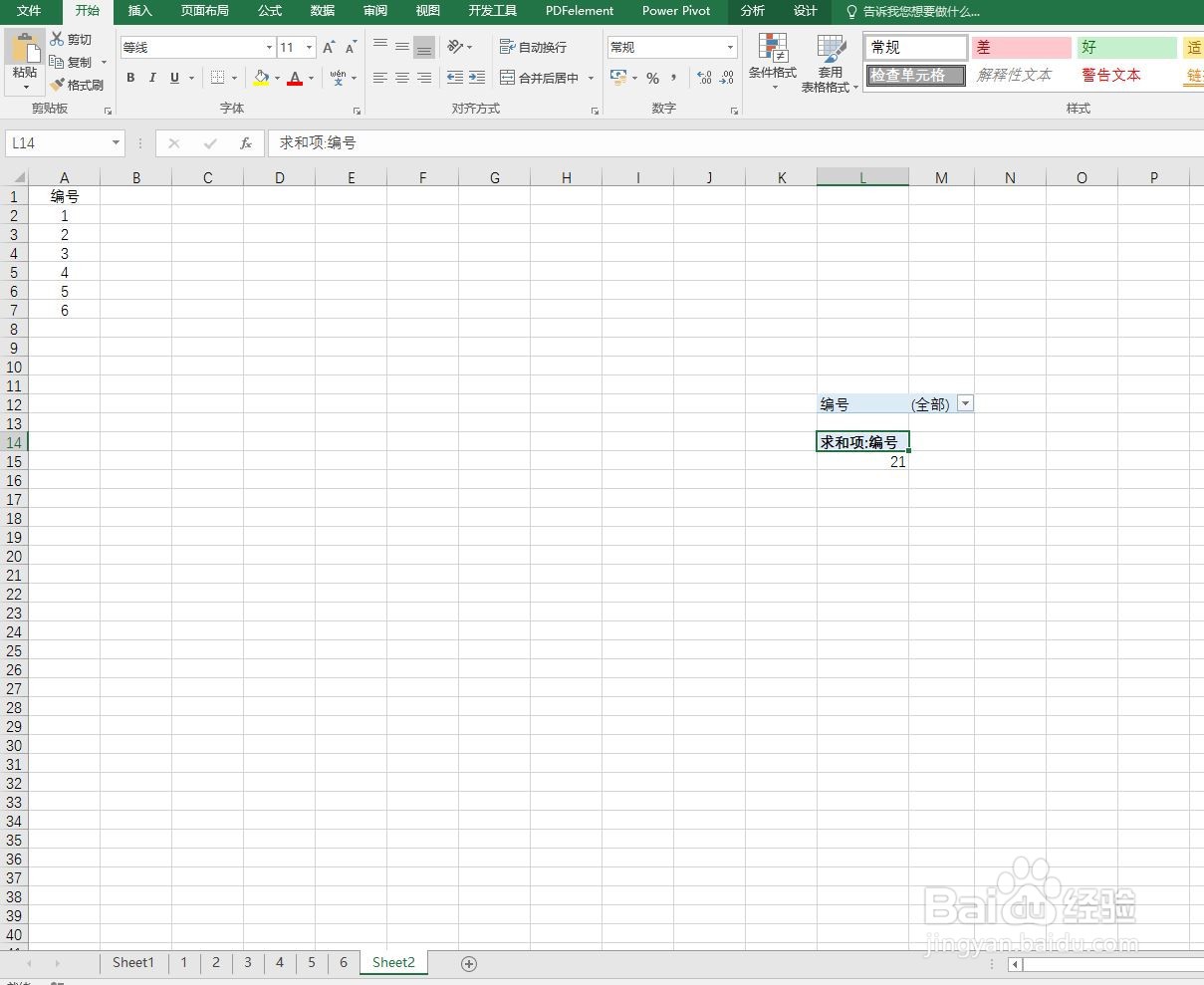Apply the Check Cell (检查单元格) style
Screen dimensions: 1204x985
click(916, 76)
